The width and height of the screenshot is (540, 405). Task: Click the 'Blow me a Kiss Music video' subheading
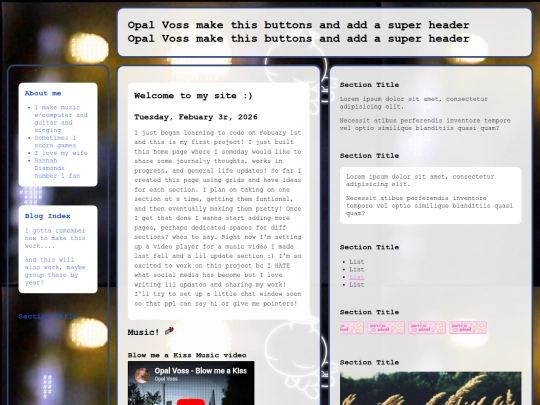click(187, 355)
